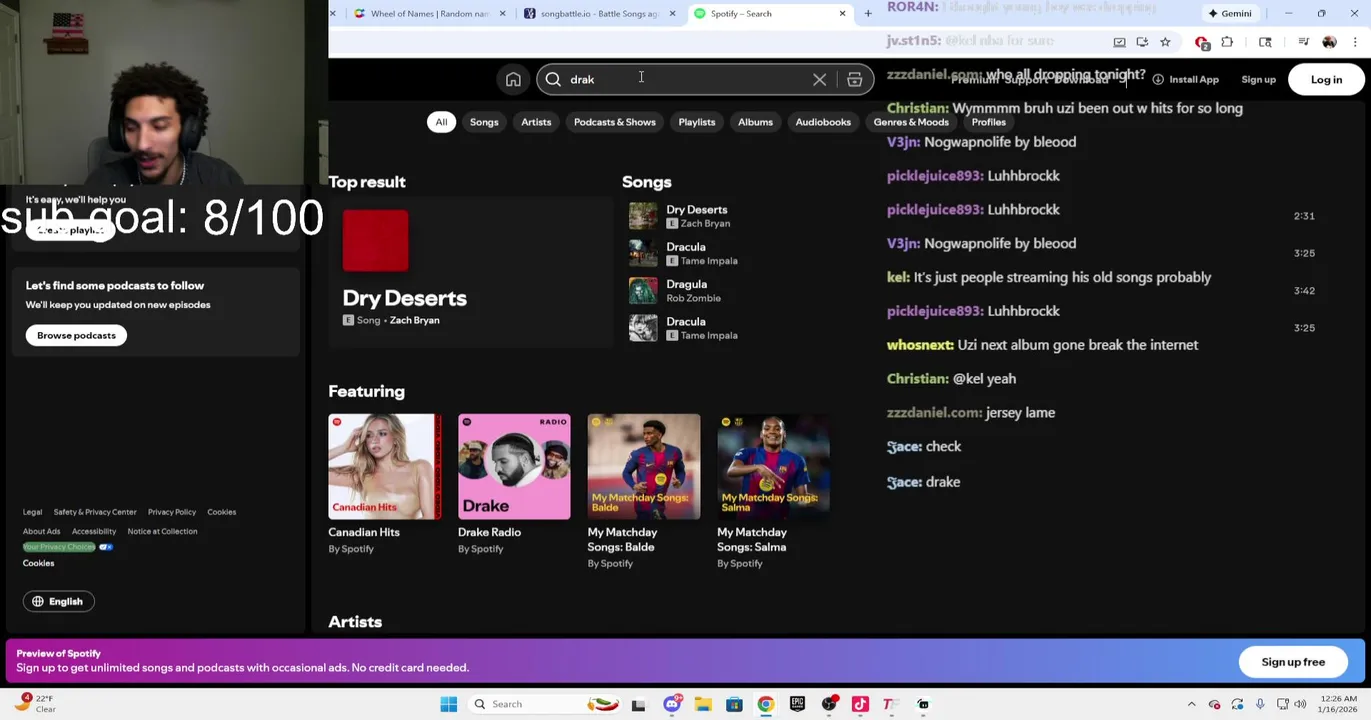Viewport: 1371px width, 720px height.
Task: Close the songbattle.io tab
Action: point(672,14)
